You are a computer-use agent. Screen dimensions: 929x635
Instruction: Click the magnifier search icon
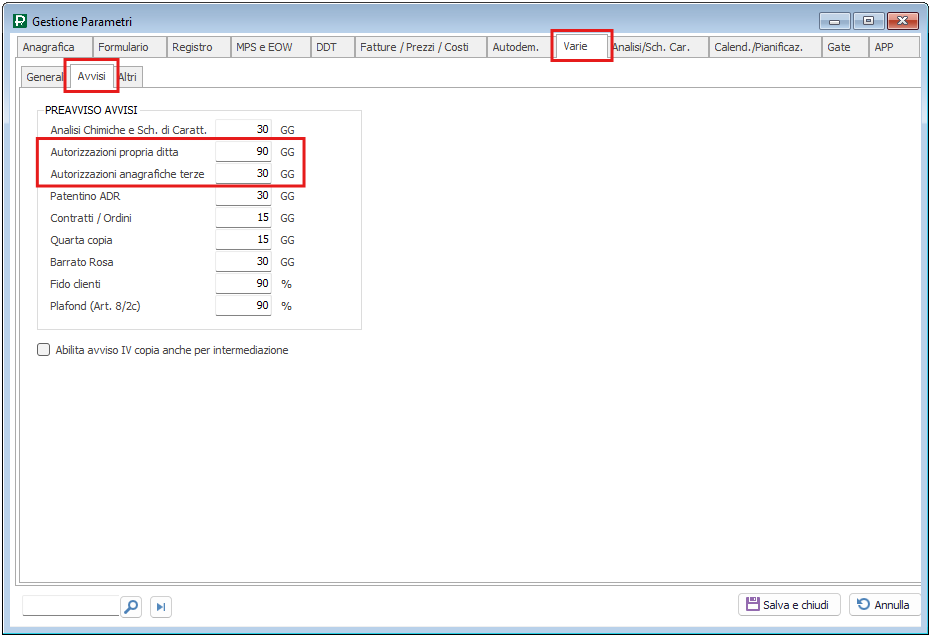131,606
